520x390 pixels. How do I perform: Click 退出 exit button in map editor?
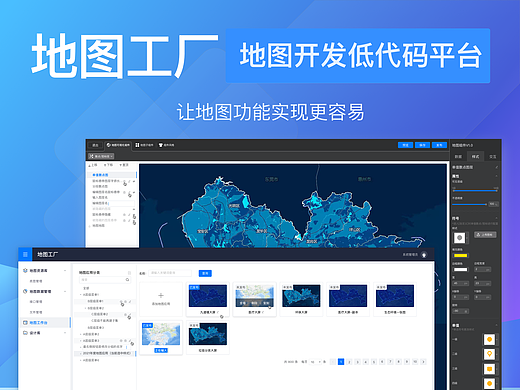point(95,145)
